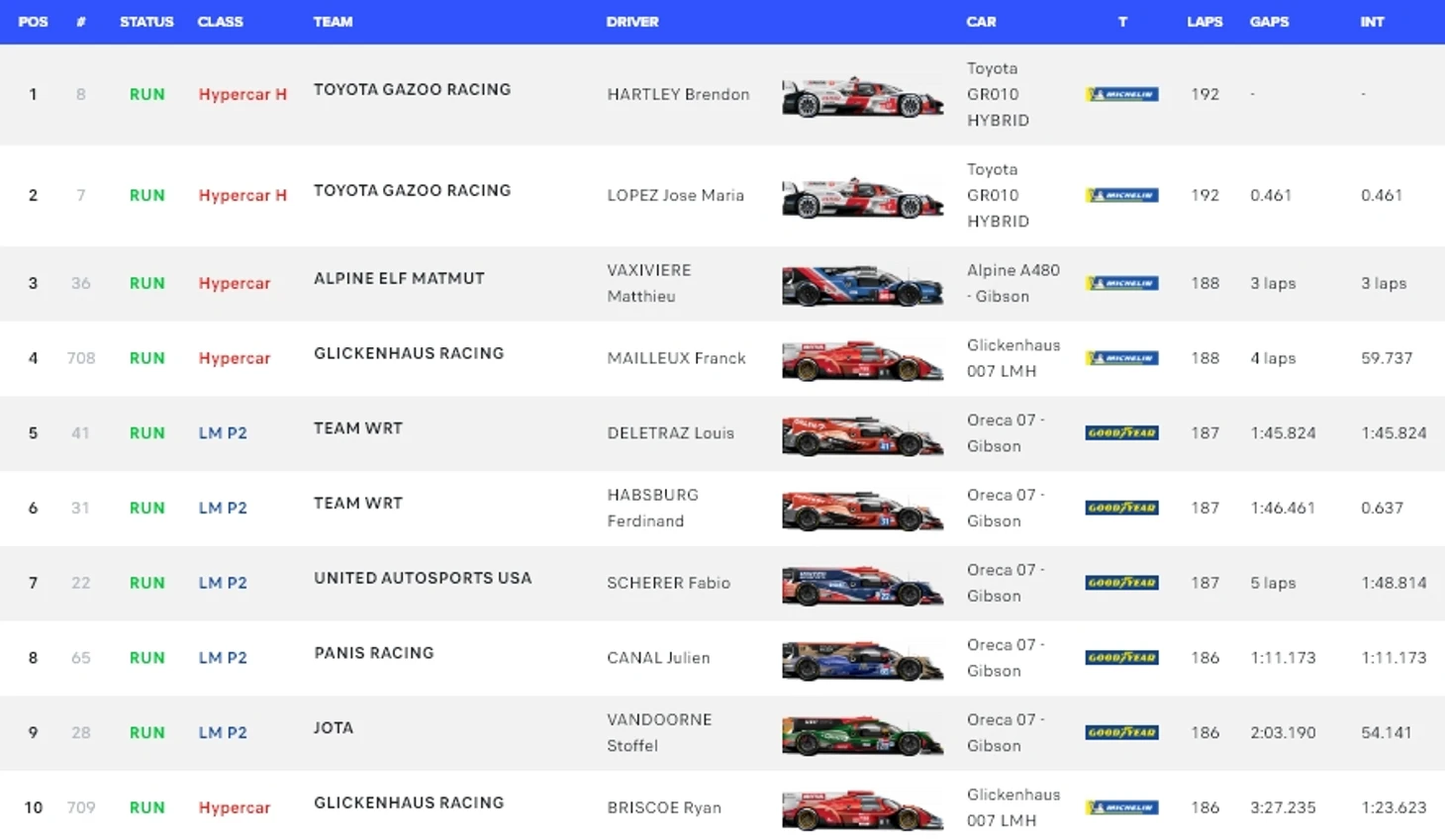This screenshot has height=840, width=1445.
Task: Click the Michelin logo in the Alpine Elf Matmut row
Action: coord(1121,283)
